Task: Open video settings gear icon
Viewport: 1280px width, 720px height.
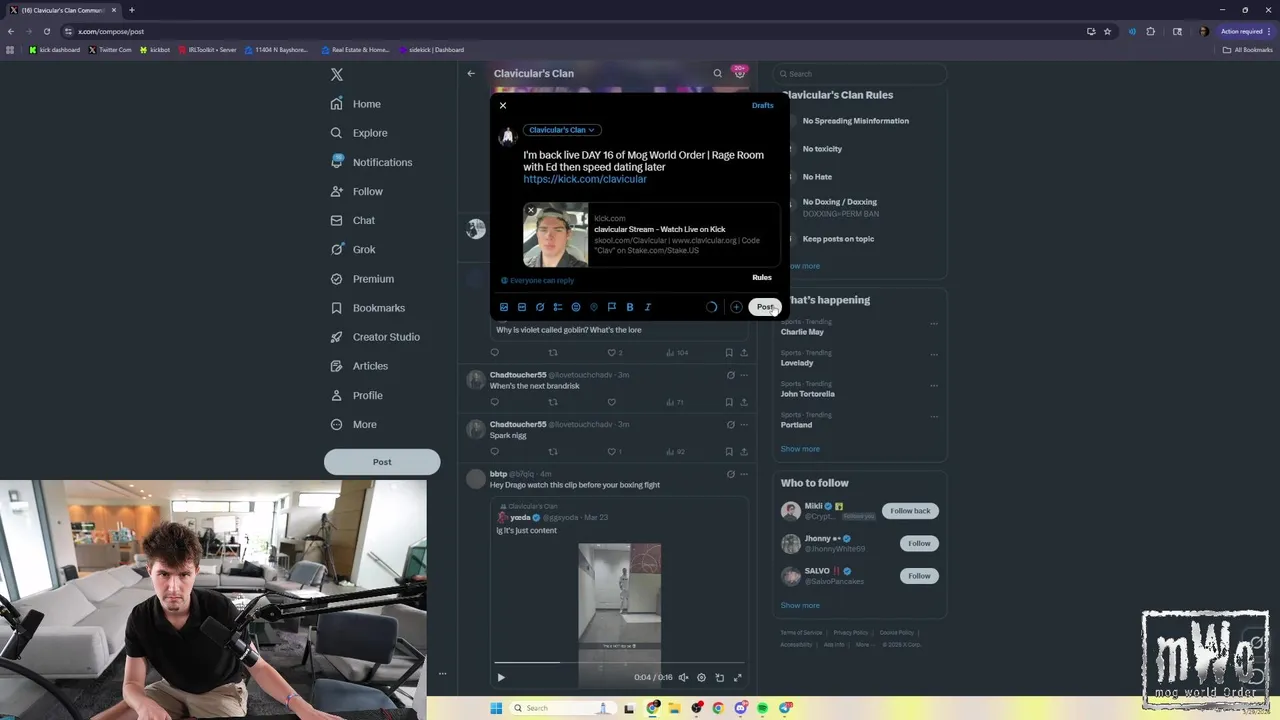Action: [701, 677]
